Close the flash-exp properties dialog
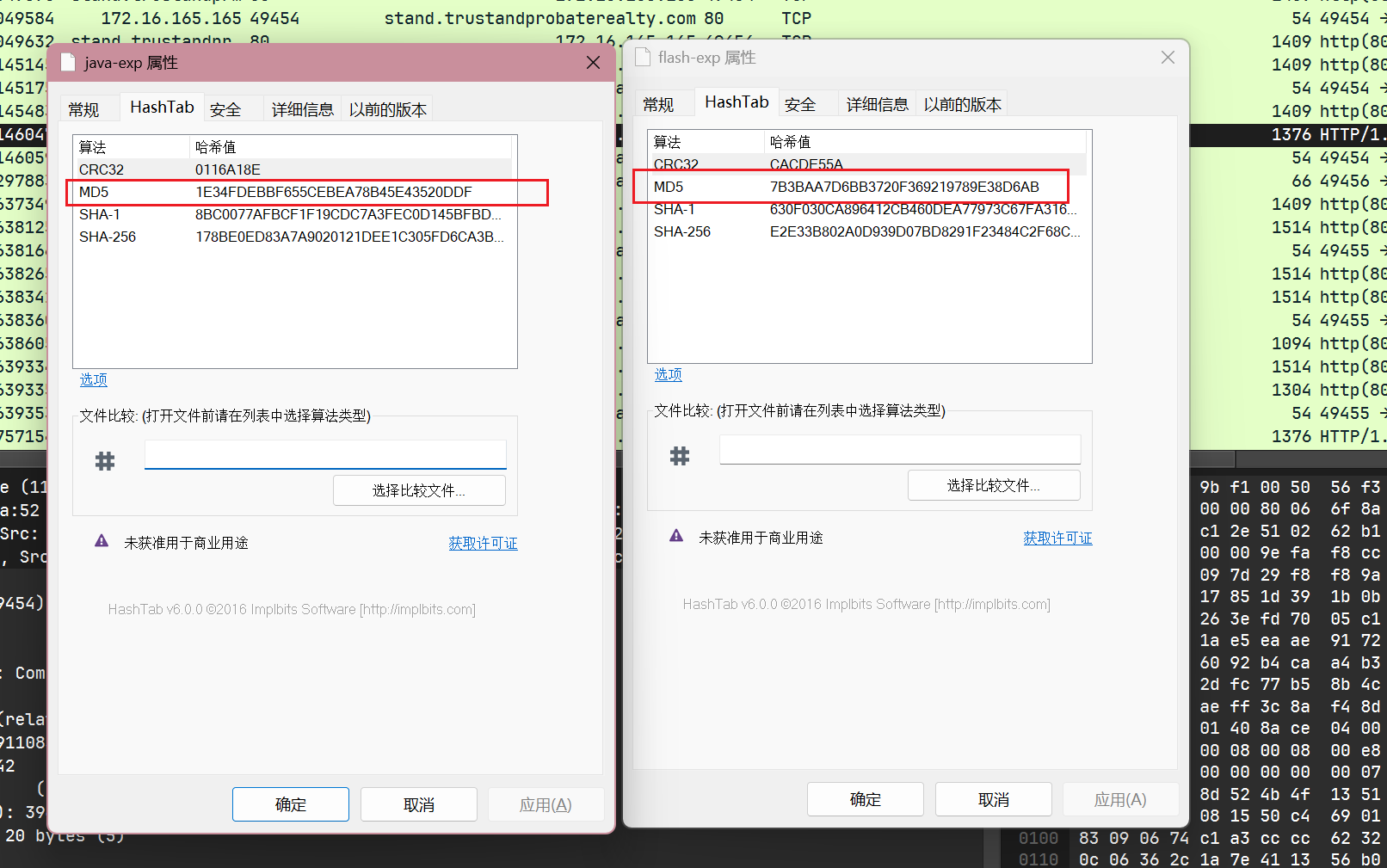Screen dimensions: 1387x868 coord(1168,58)
